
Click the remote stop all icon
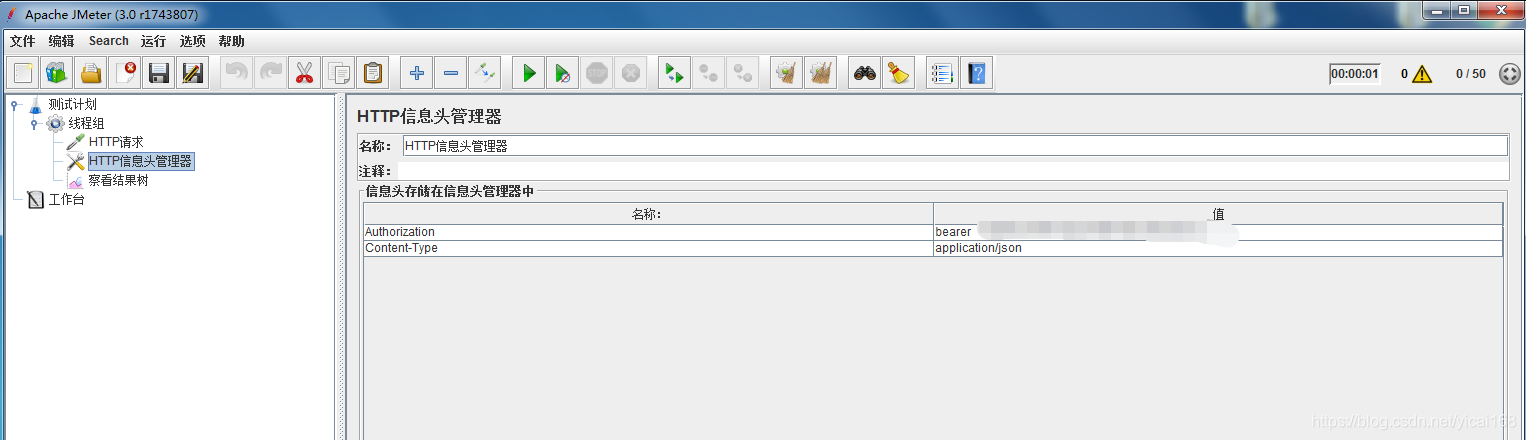click(709, 73)
